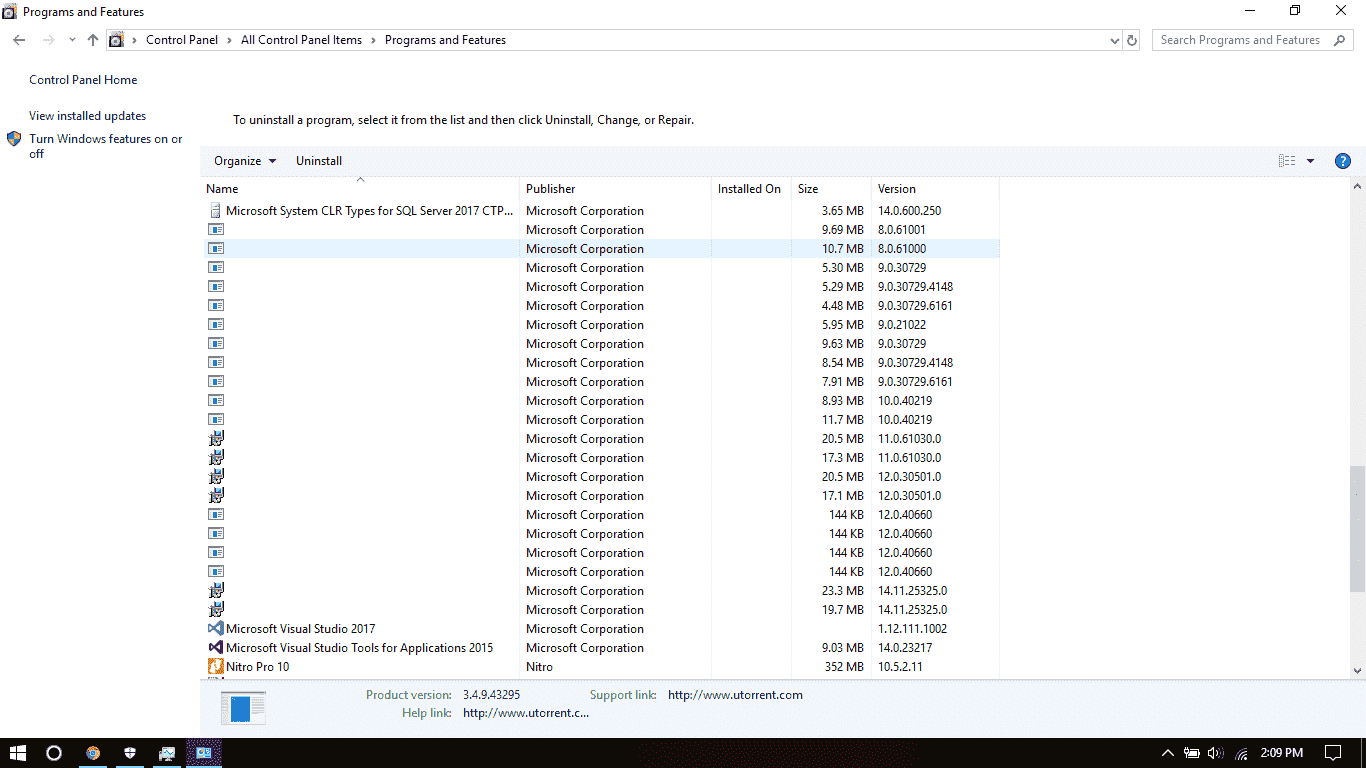The height and width of the screenshot is (768, 1366).
Task: Select version 8.0.61001 cell
Action: point(901,230)
